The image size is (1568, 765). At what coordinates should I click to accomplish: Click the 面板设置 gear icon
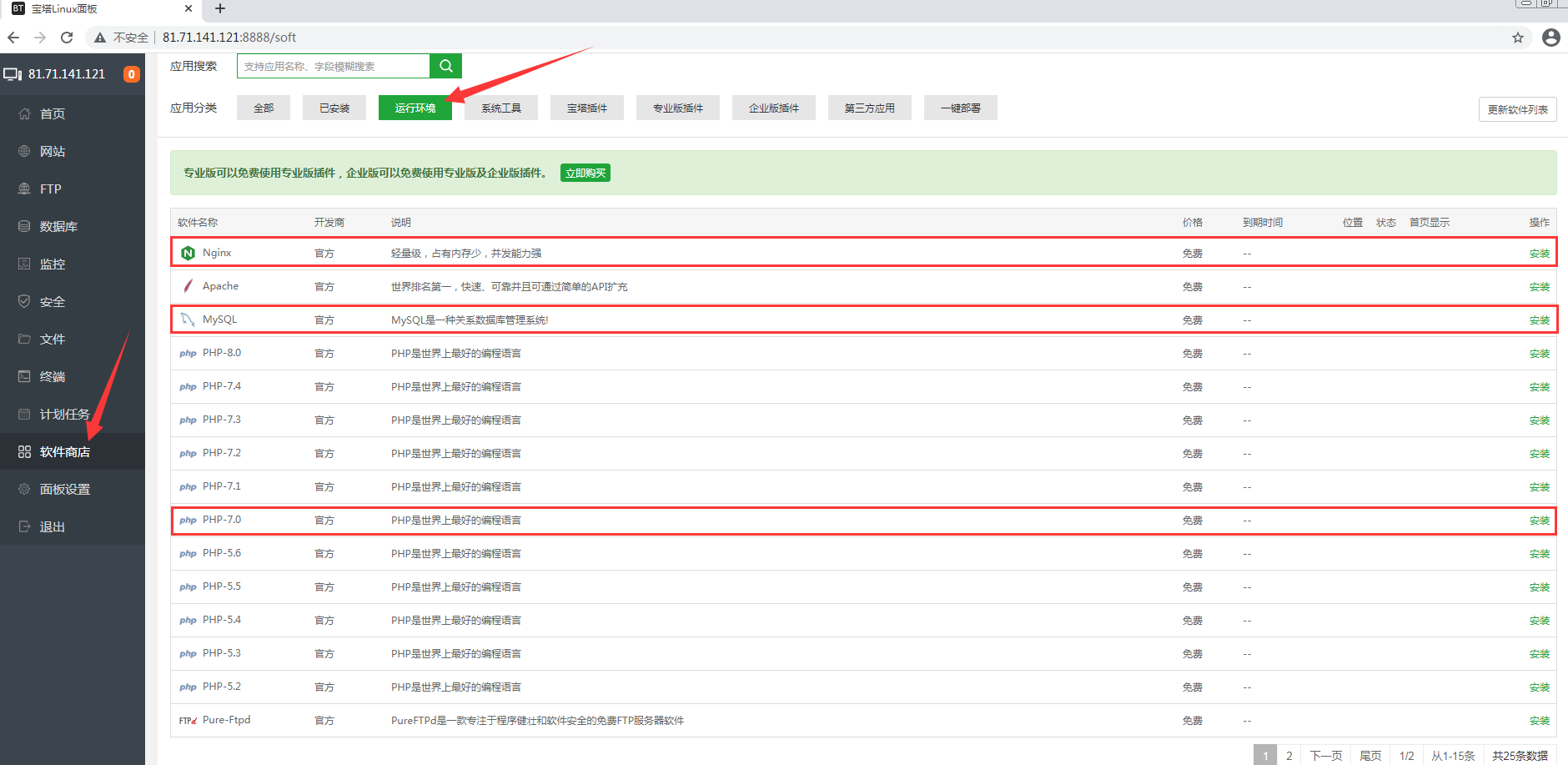[24, 489]
